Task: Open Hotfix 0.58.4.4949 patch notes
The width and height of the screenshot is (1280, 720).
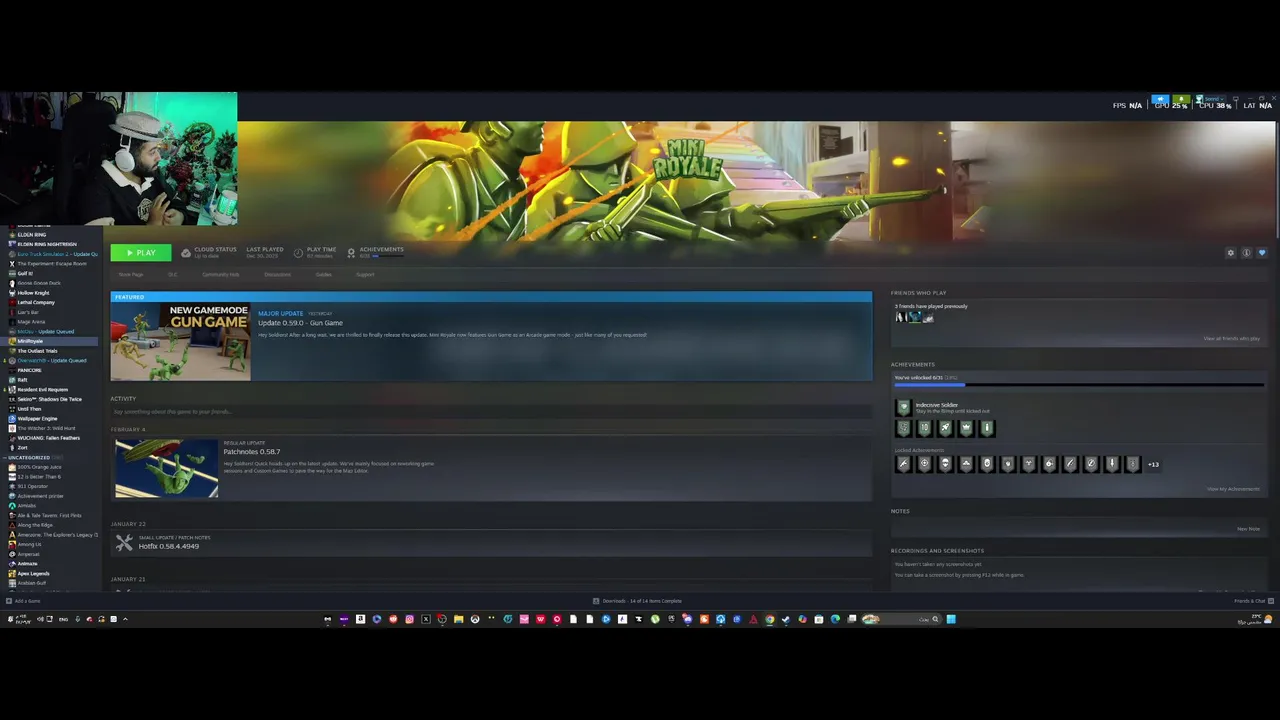Action: [x=168, y=546]
